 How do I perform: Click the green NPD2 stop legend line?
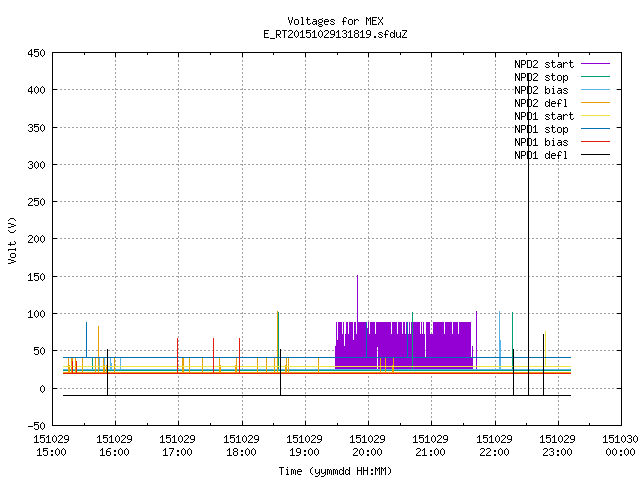tap(595, 77)
